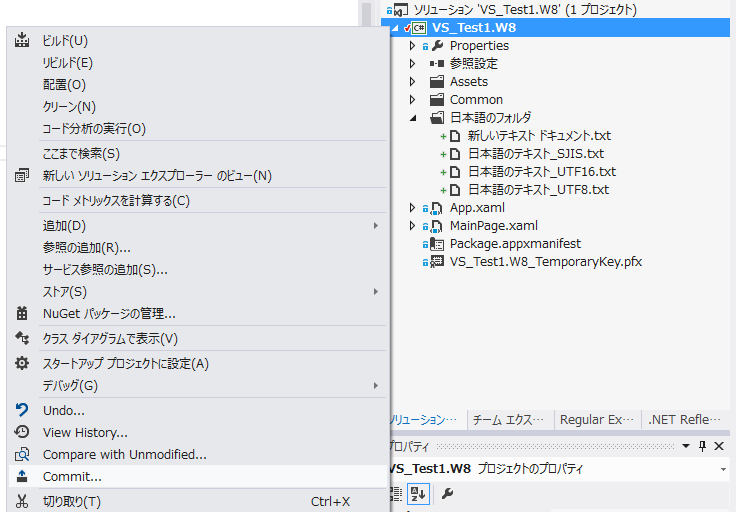The width and height of the screenshot is (736, 512).
Task: Click the categorized view icon in Properties
Action: click(396, 494)
